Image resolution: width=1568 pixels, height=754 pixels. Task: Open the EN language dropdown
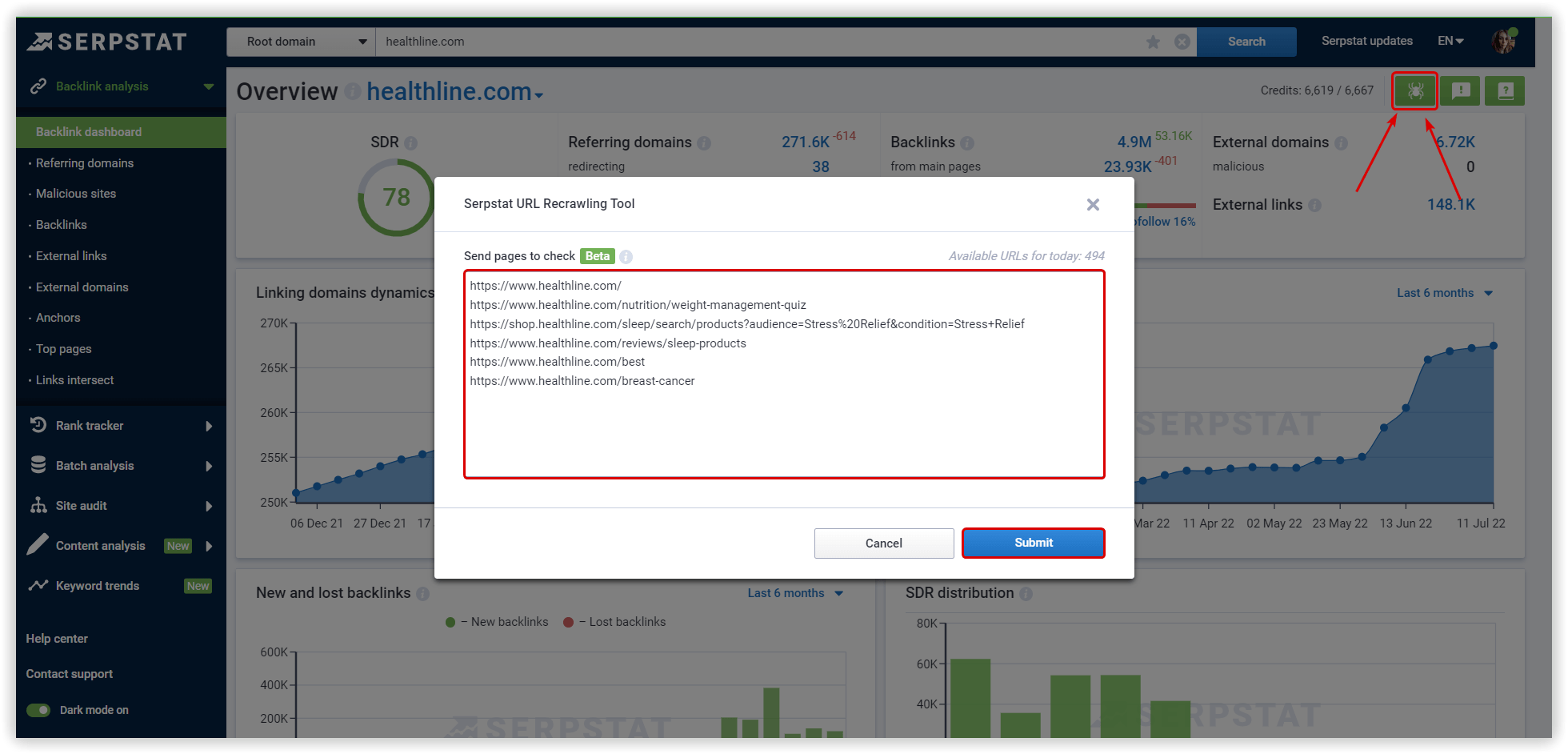click(1450, 41)
